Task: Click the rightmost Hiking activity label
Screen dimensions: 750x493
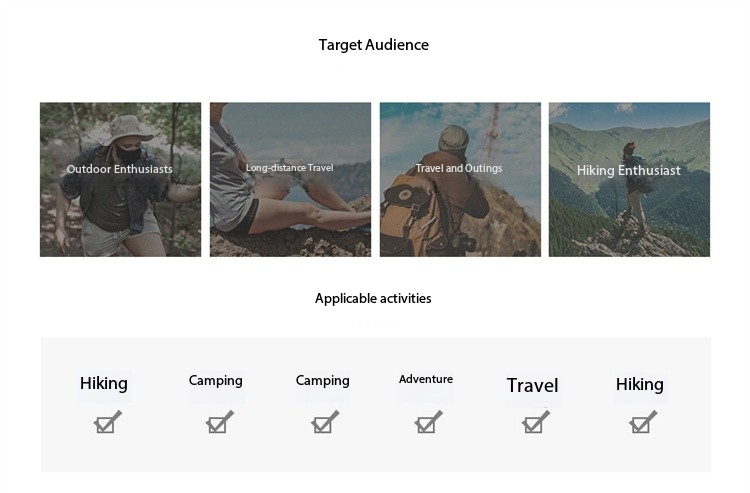Action: pos(640,384)
